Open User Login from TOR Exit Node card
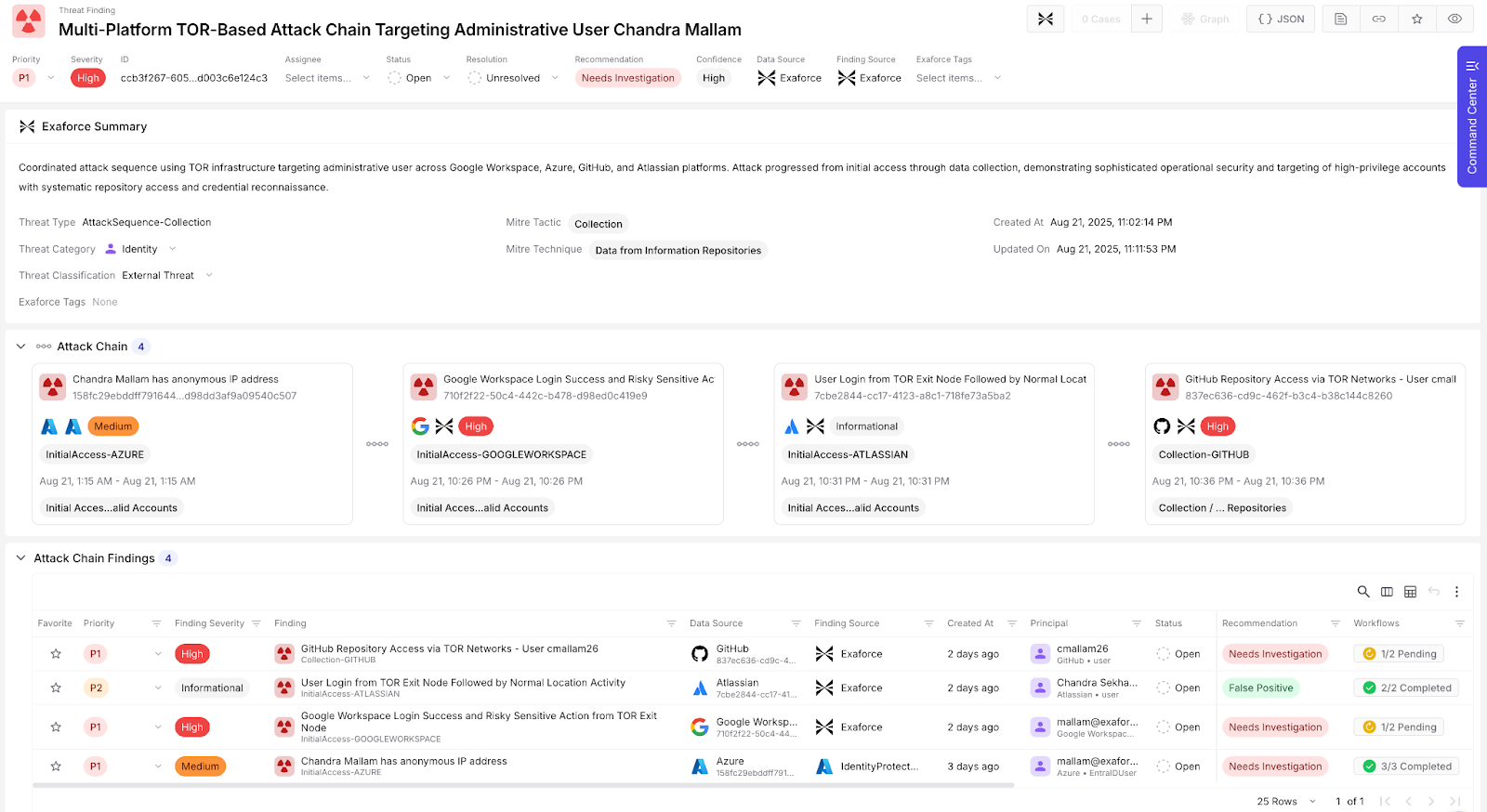1487x812 pixels. pyautogui.click(x=934, y=444)
